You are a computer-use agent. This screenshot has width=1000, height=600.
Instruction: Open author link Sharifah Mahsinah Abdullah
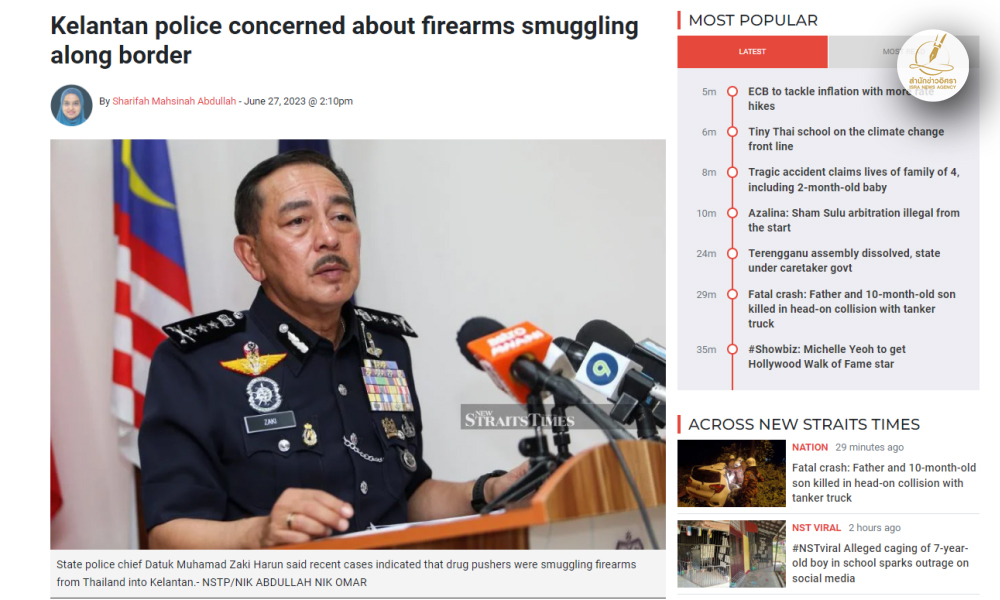pyautogui.click(x=174, y=101)
